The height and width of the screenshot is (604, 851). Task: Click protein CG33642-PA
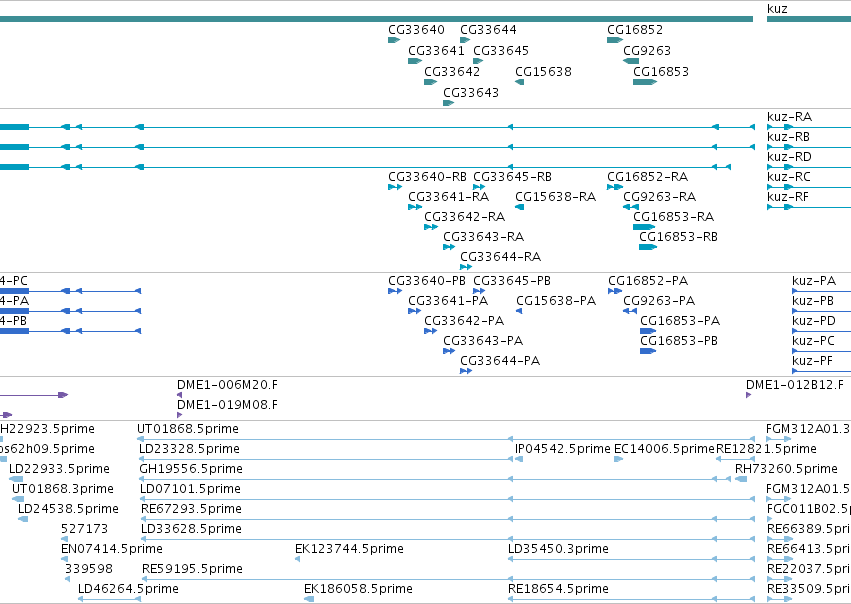click(464, 321)
